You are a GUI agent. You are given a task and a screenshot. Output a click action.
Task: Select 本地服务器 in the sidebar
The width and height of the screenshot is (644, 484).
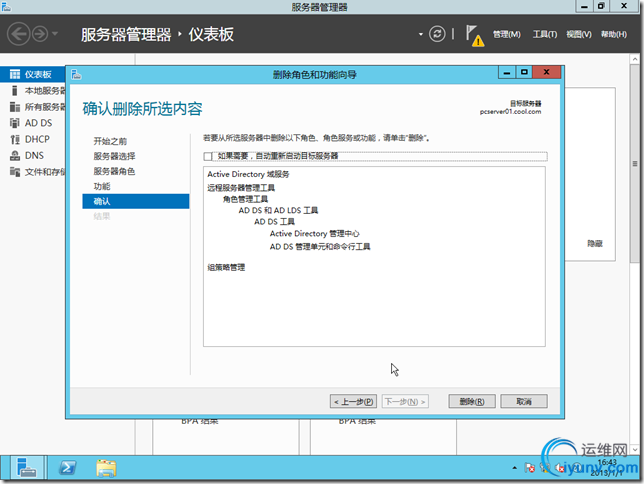pyautogui.click(x=32, y=90)
